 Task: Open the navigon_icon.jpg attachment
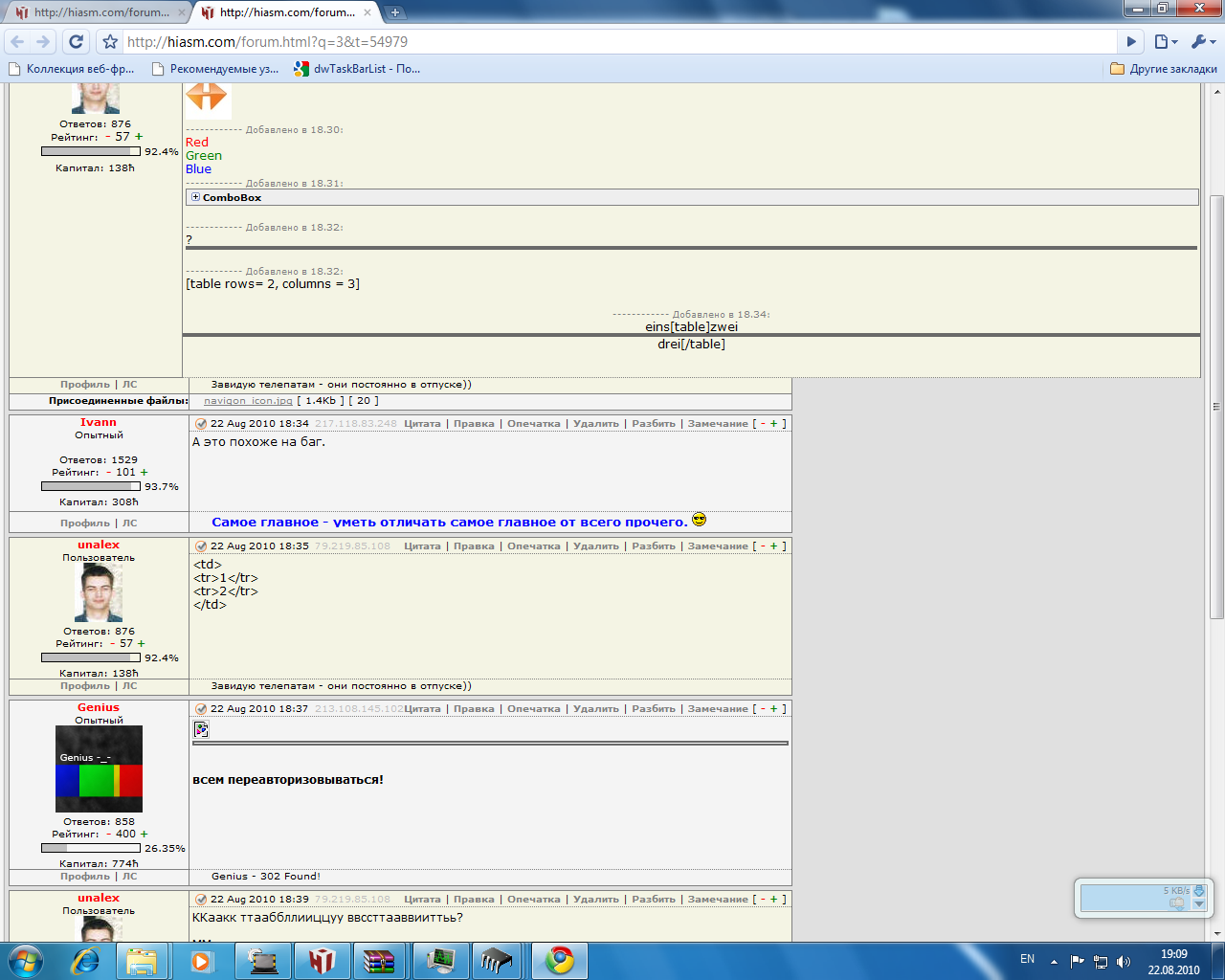tap(248, 401)
